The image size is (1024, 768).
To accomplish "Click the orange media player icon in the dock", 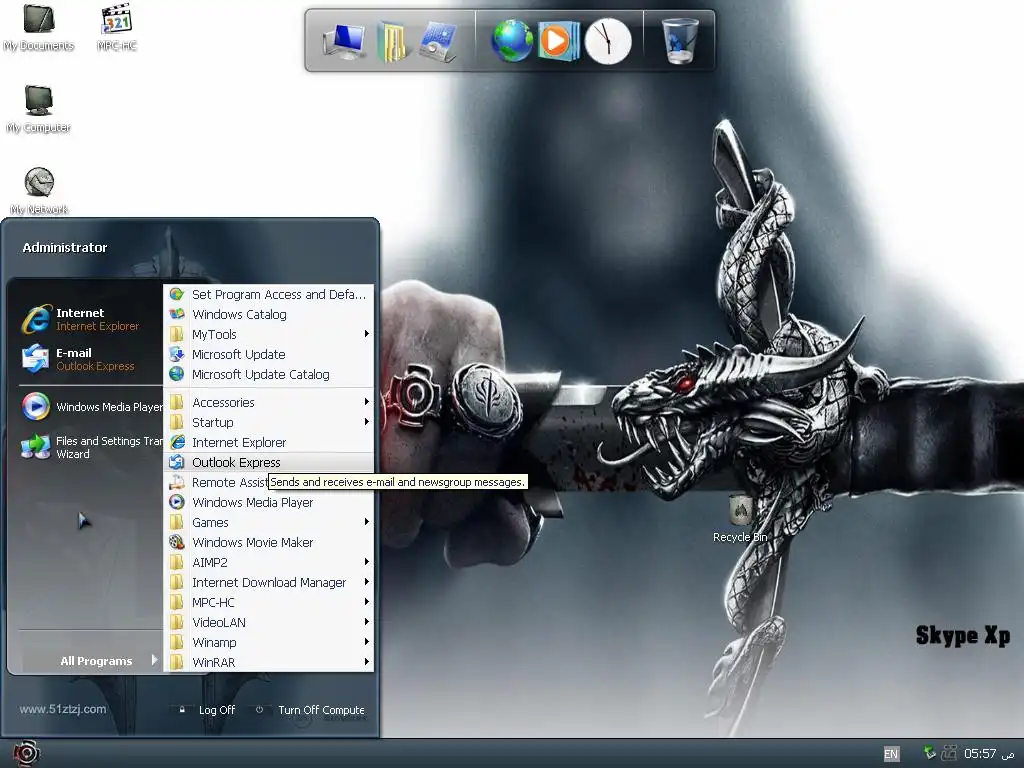I will (558, 41).
